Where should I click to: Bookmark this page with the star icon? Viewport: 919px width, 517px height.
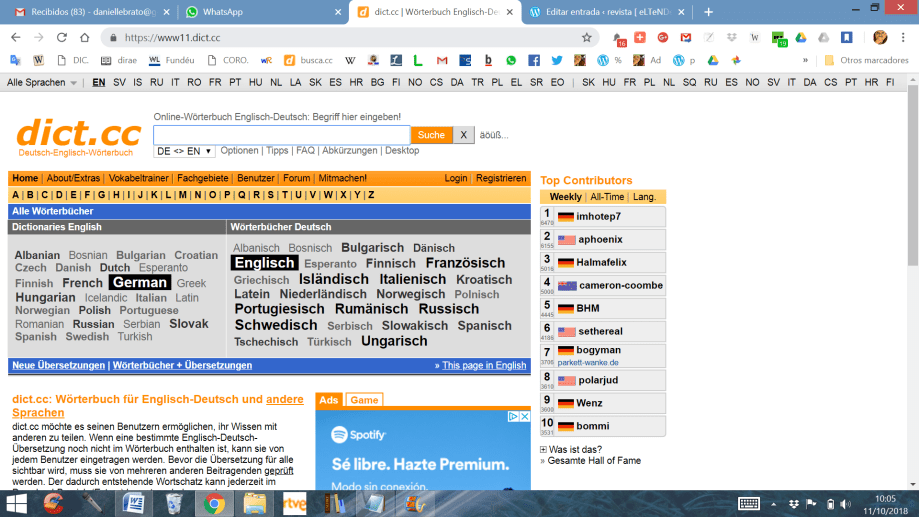586,37
